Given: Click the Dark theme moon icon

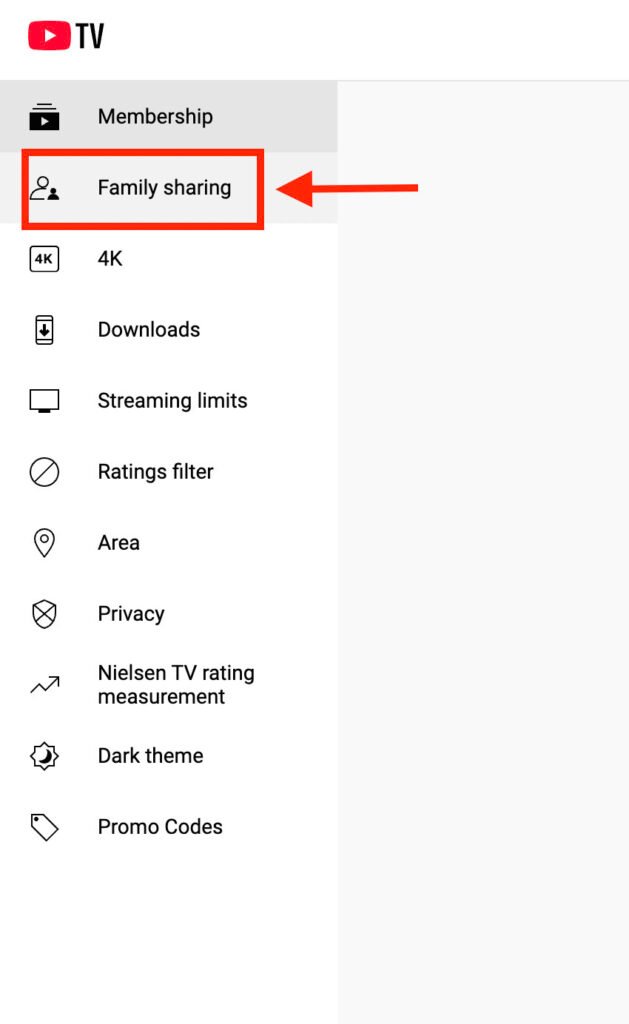Looking at the screenshot, I should (x=44, y=756).
